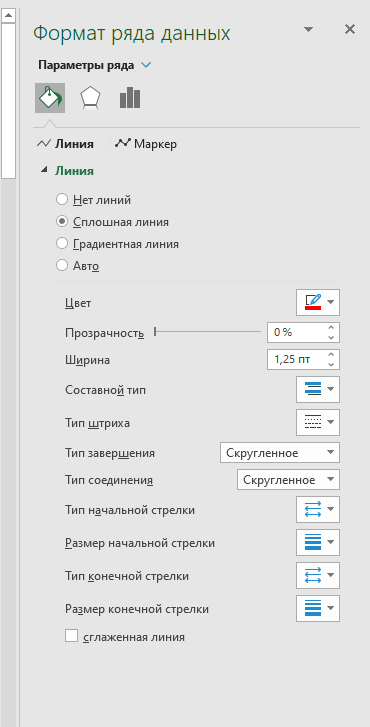Image resolution: width=370 pixels, height=727 pixels.
Task: Collapse the Линия section
Action: tap(44, 171)
